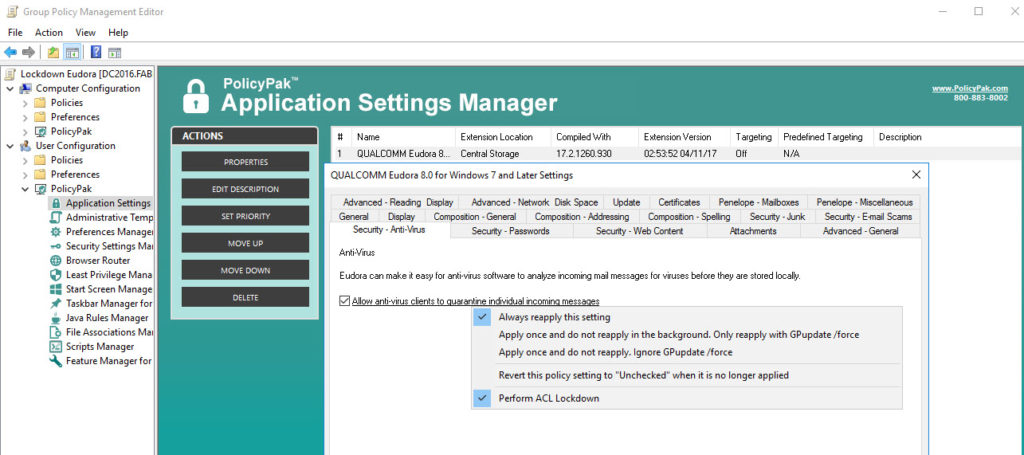Viewport: 1024px width, 455px height.
Task: Choose Revert this policy setting to Unchecked
Action: click(686, 375)
